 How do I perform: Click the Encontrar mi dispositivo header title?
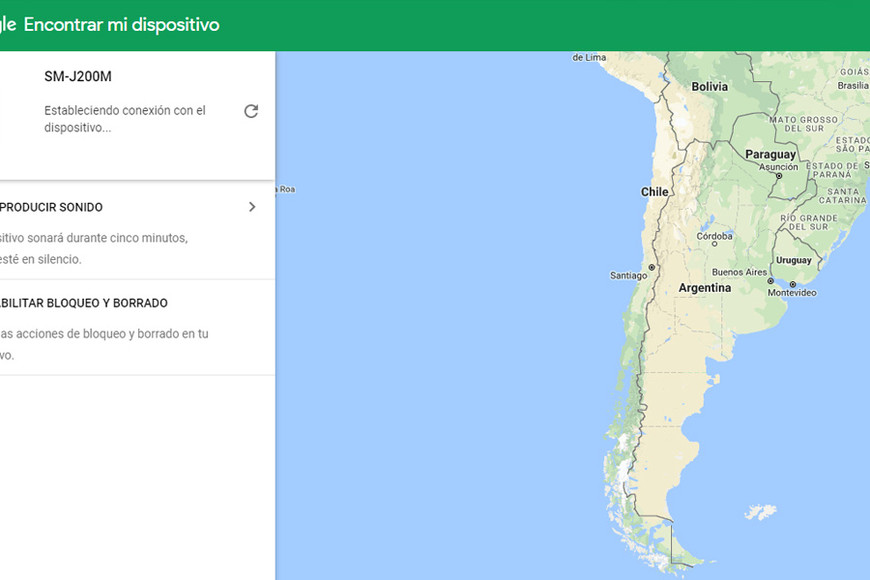point(121,25)
